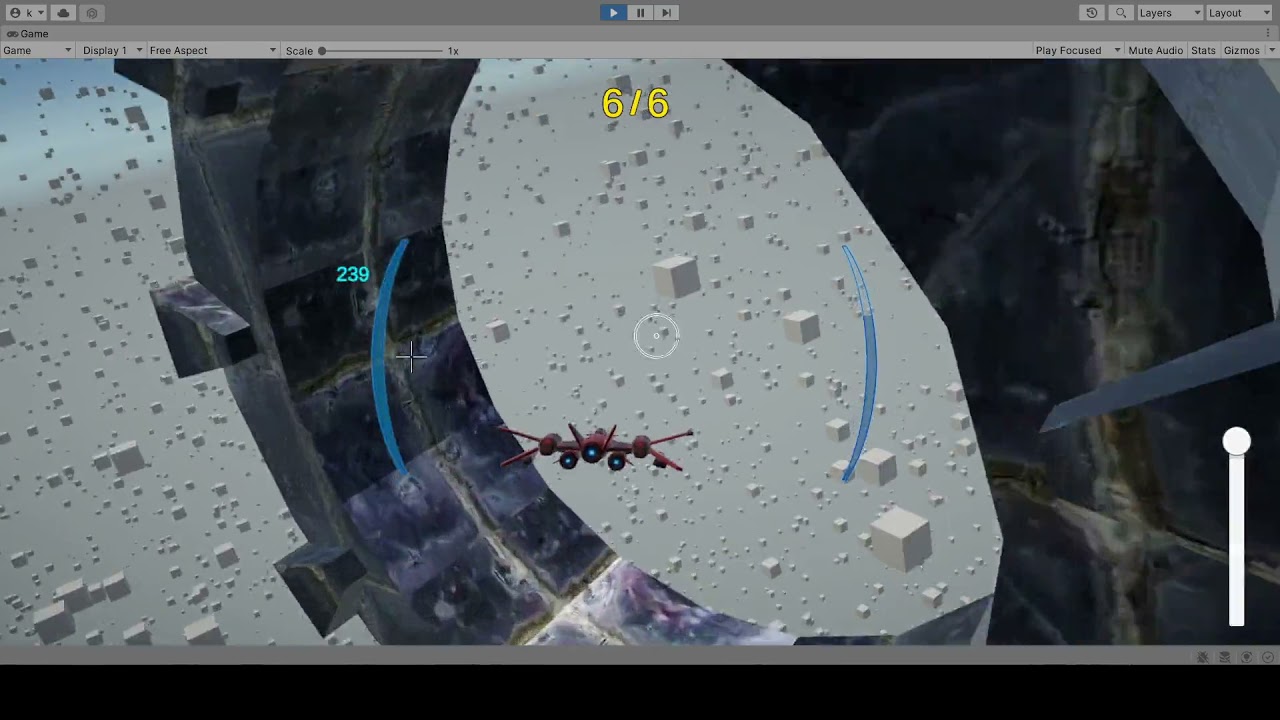Viewport: 1280px width, 720px height.
Task: Toggle Mute Audio
Action: coord(1155,51)
